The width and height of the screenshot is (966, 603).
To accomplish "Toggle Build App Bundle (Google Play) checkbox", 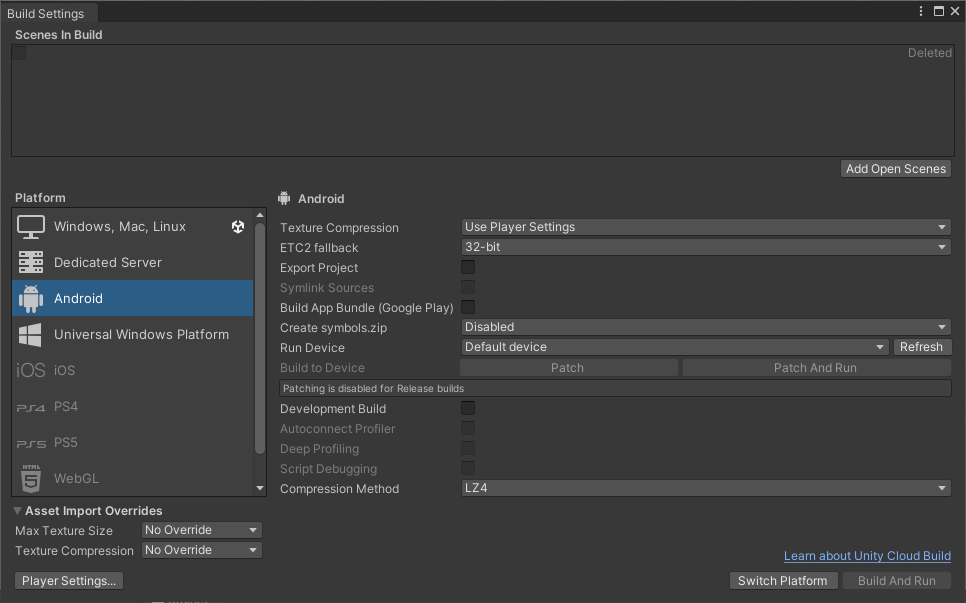I will [x=468, y=308].
